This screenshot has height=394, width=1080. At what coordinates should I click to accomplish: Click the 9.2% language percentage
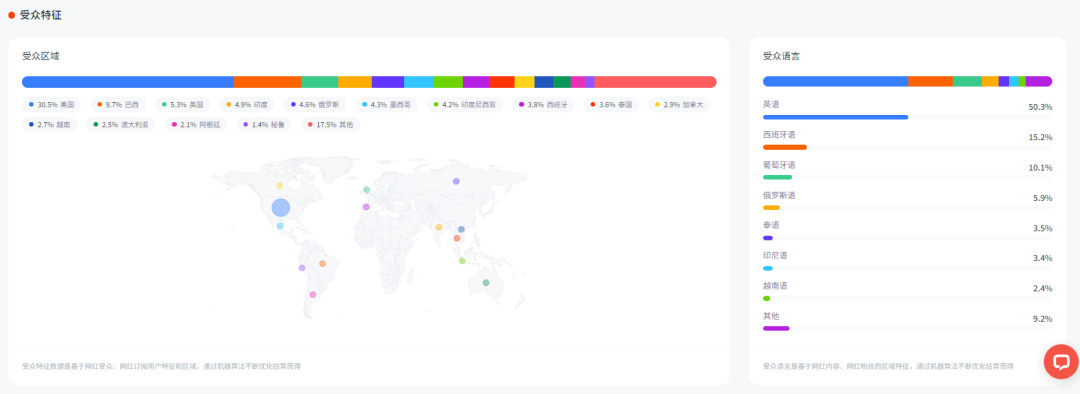click(x=1042, y=319)
